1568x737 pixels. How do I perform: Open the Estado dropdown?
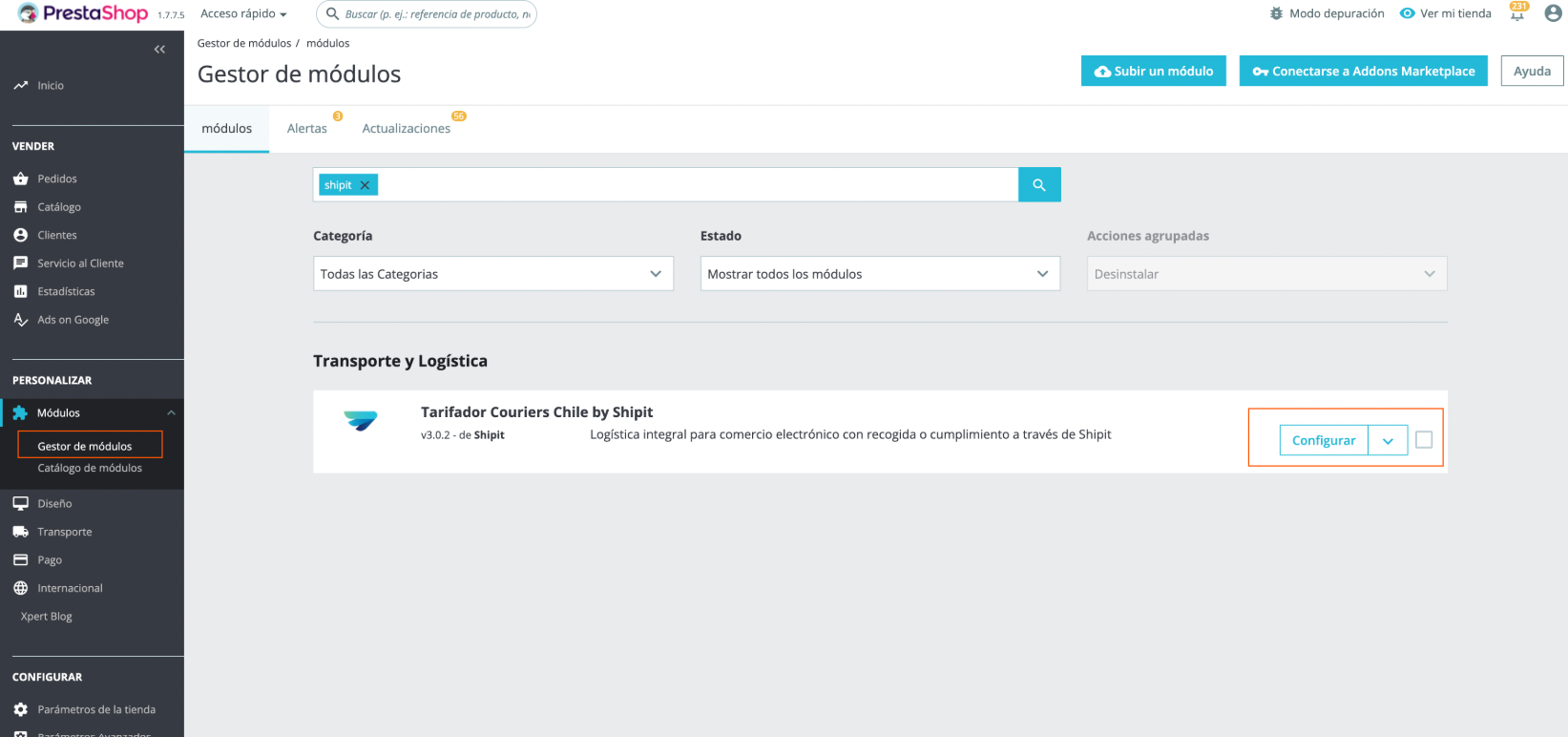tap(880, 274)
